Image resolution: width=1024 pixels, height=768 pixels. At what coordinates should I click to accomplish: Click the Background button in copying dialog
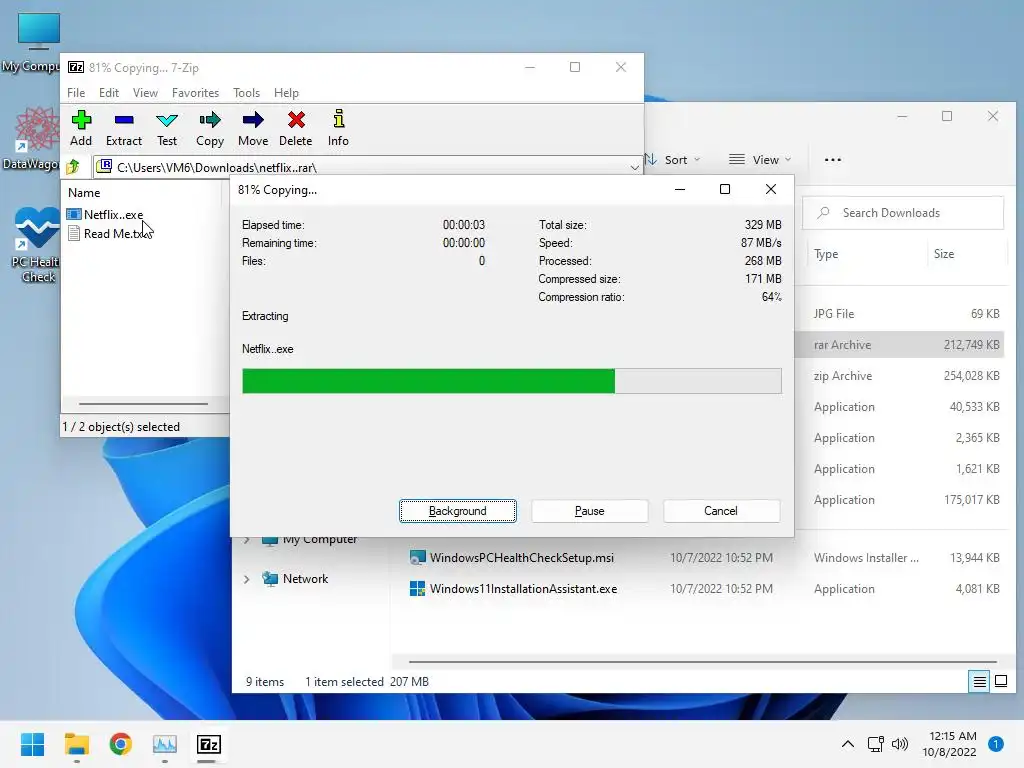(458, 511)
